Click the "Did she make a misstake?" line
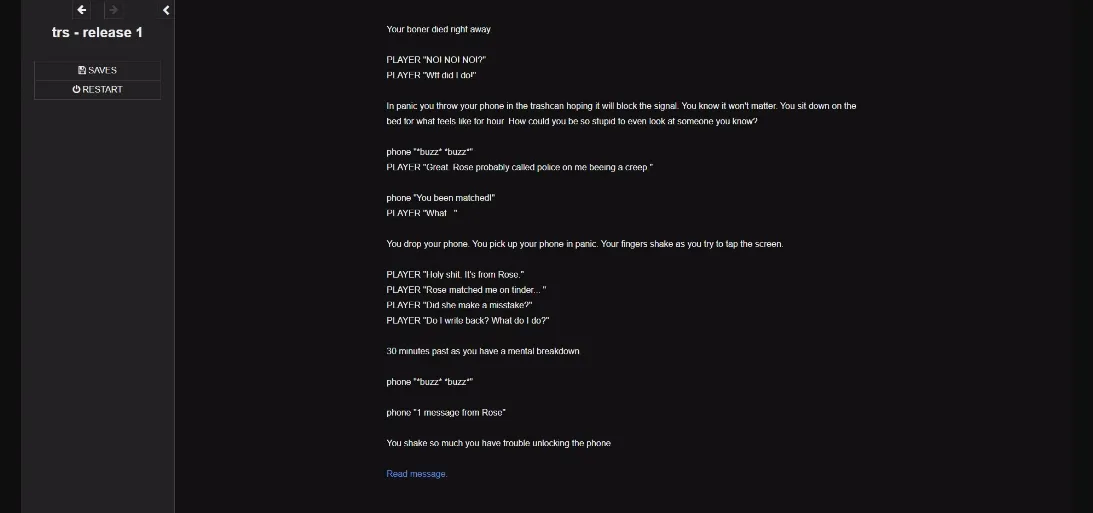The width and height of the screenshot is (1093, 513). pyautogui.click(x=459, y=305)
